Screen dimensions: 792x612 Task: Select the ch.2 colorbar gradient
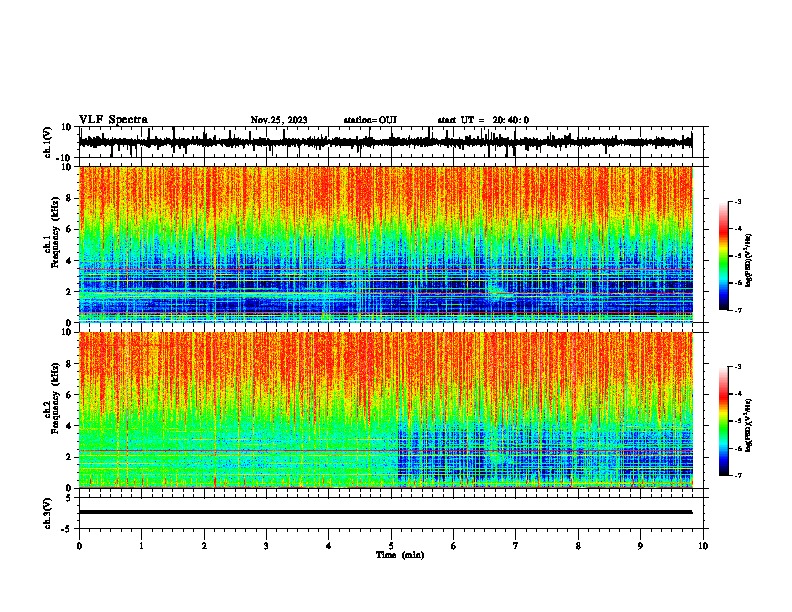[x=724, y=421]
